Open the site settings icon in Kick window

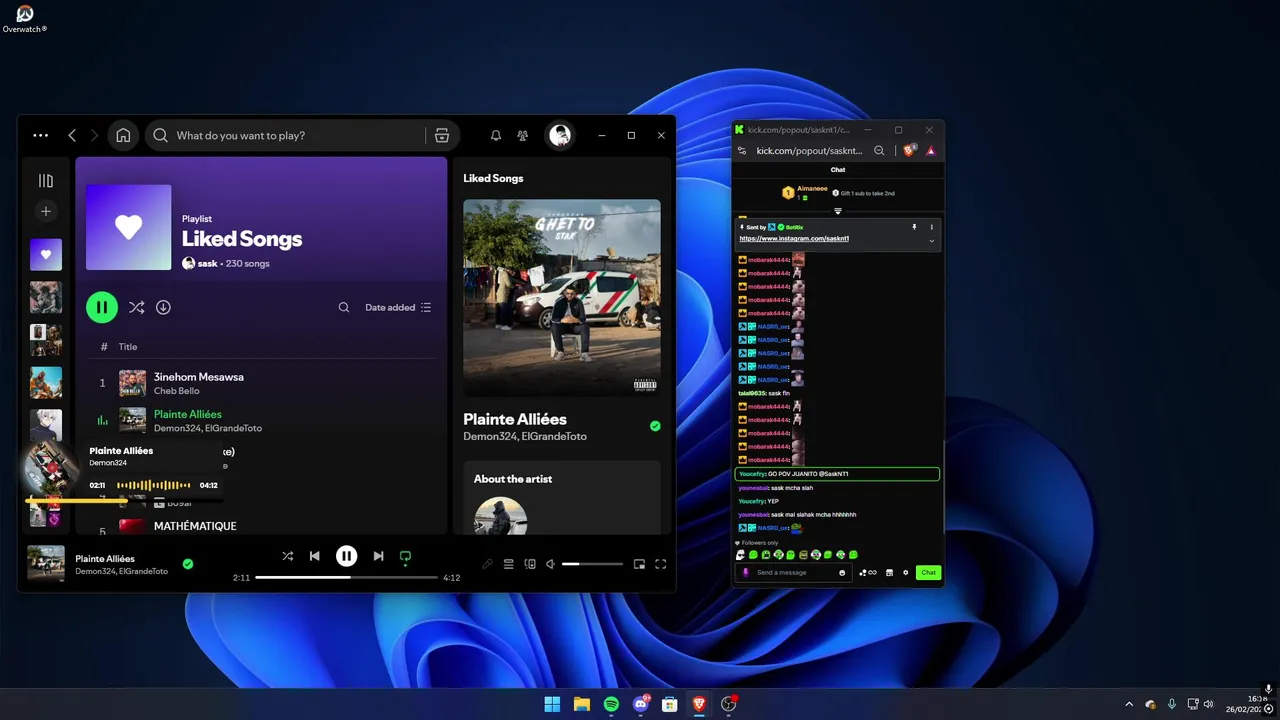point(741,151)
